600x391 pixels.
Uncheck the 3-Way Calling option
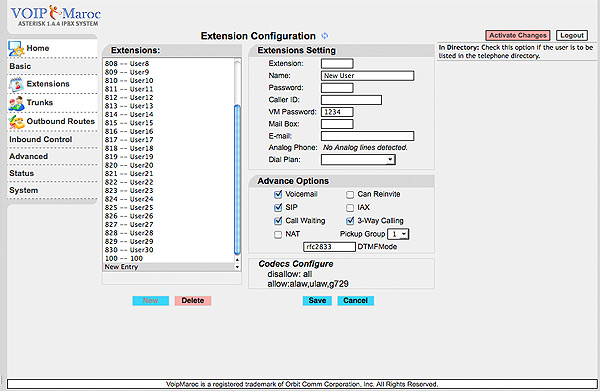[350, 221]
